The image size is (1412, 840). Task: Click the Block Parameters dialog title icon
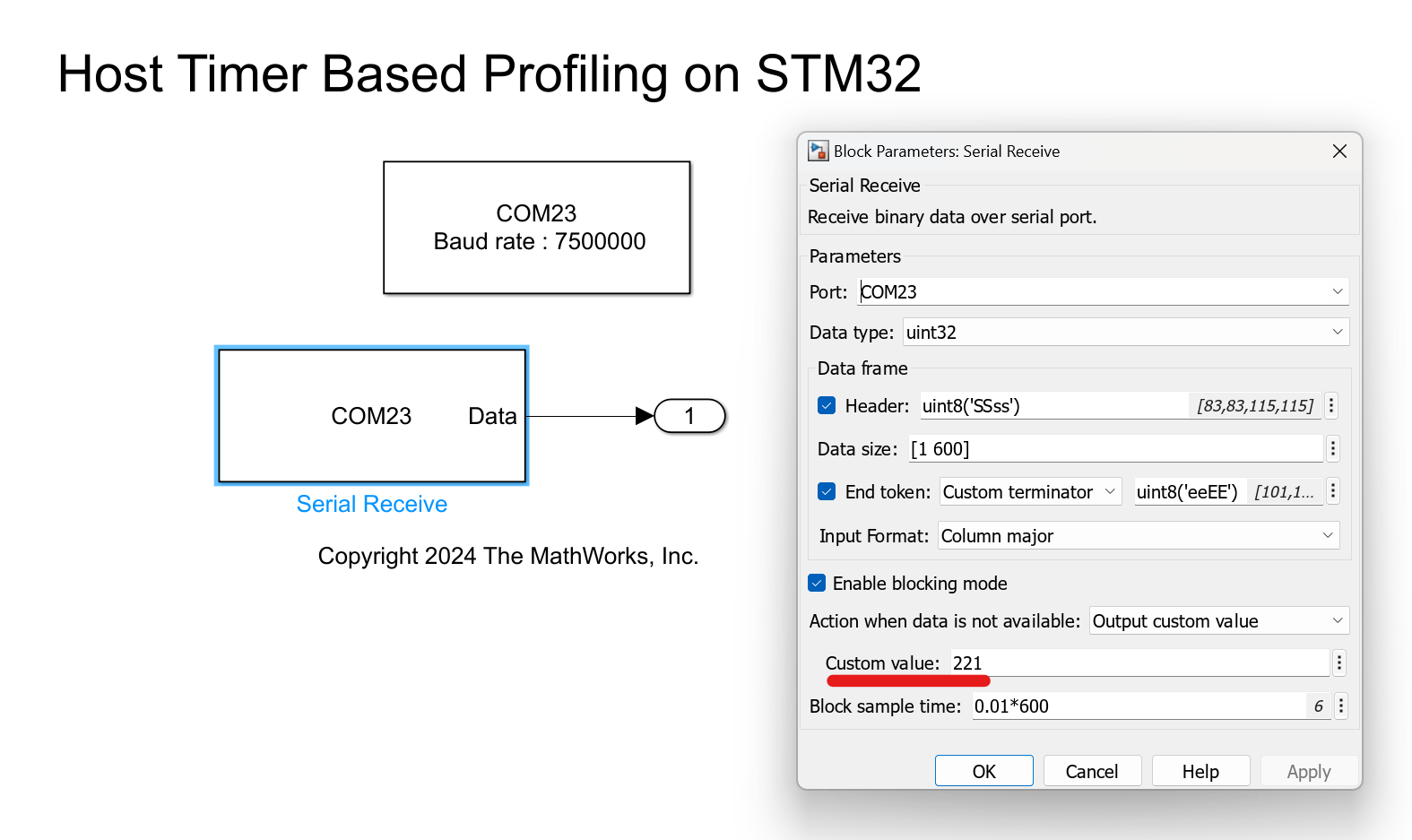[x=818, y=151]
